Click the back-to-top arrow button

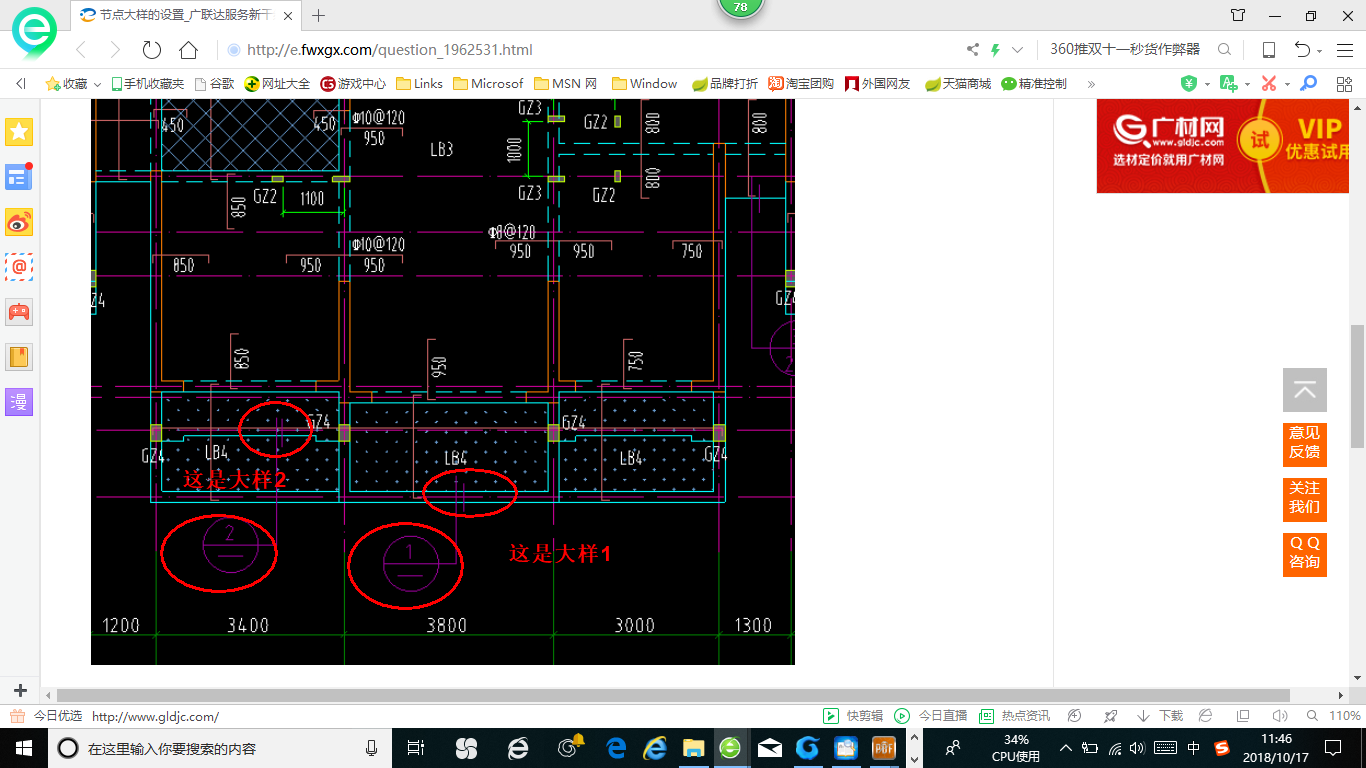1305,390
